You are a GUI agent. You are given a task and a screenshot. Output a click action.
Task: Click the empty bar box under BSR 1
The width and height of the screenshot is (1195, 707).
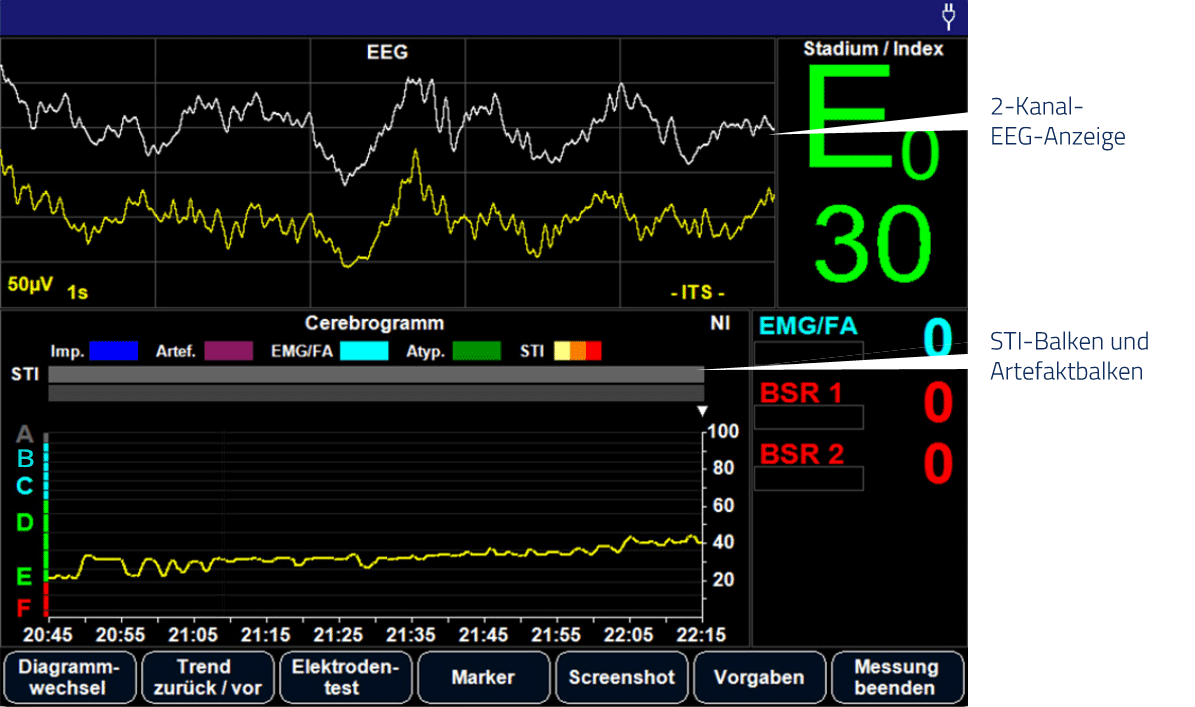pyautogui.click(x=808, y=417)
